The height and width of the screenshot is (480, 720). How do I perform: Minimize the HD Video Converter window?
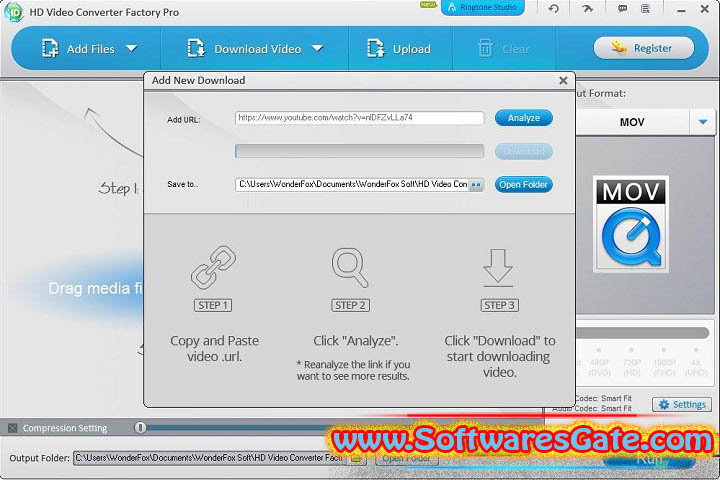(x=681, y=9)
